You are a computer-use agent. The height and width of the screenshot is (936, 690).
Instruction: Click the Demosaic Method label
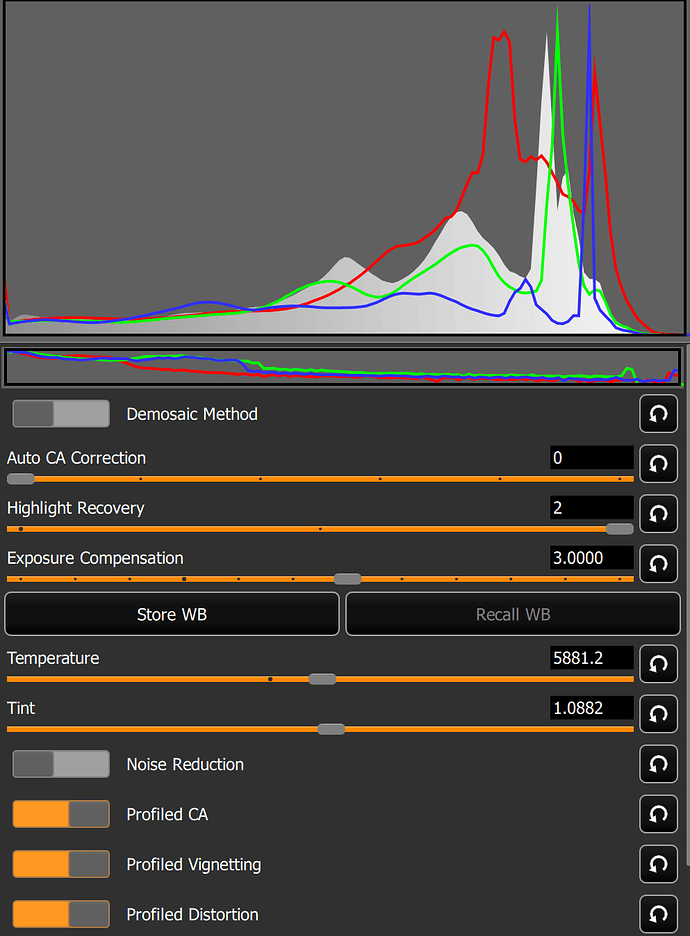coord(192,414)
